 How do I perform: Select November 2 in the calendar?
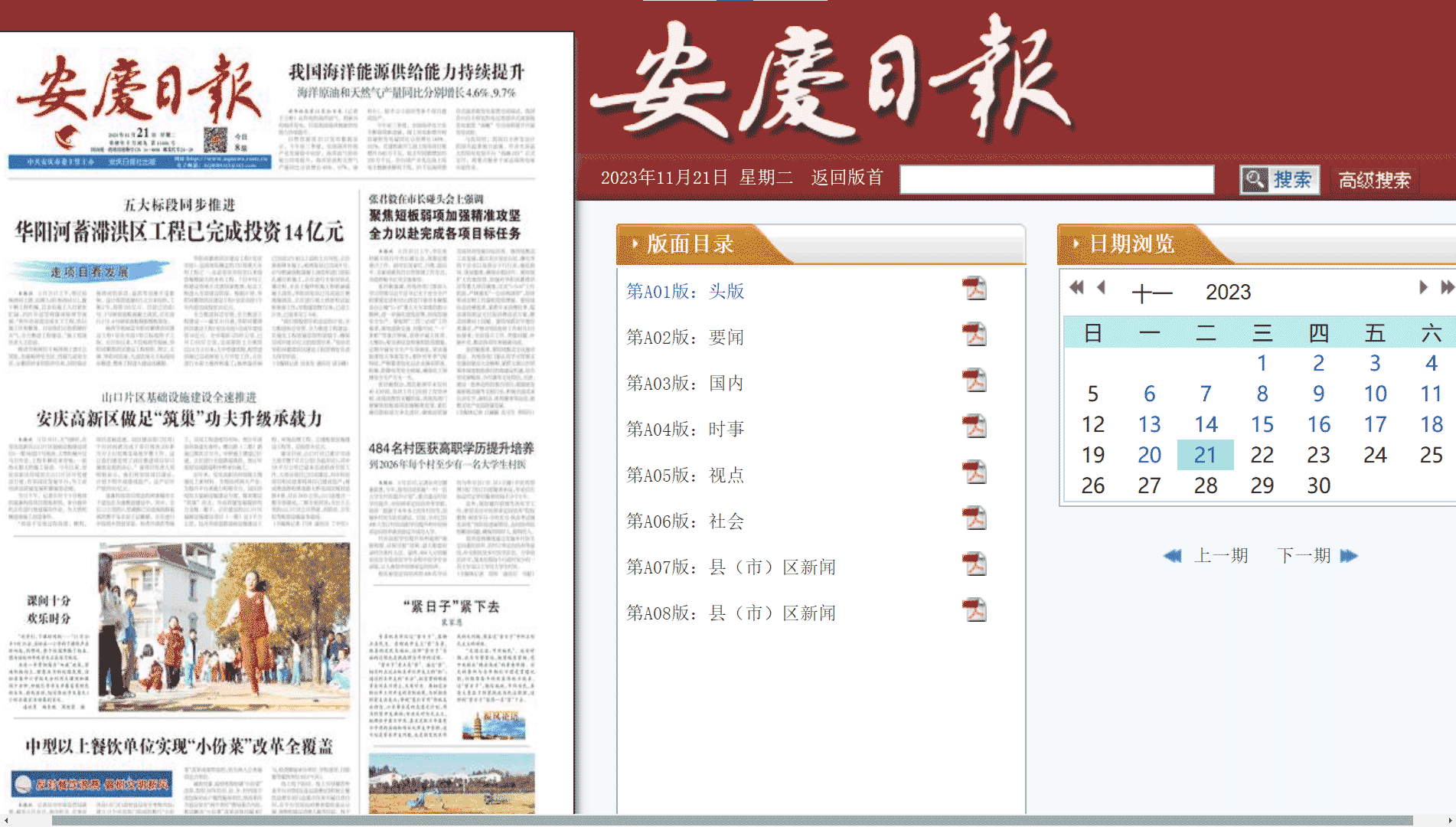[1318, 363]
